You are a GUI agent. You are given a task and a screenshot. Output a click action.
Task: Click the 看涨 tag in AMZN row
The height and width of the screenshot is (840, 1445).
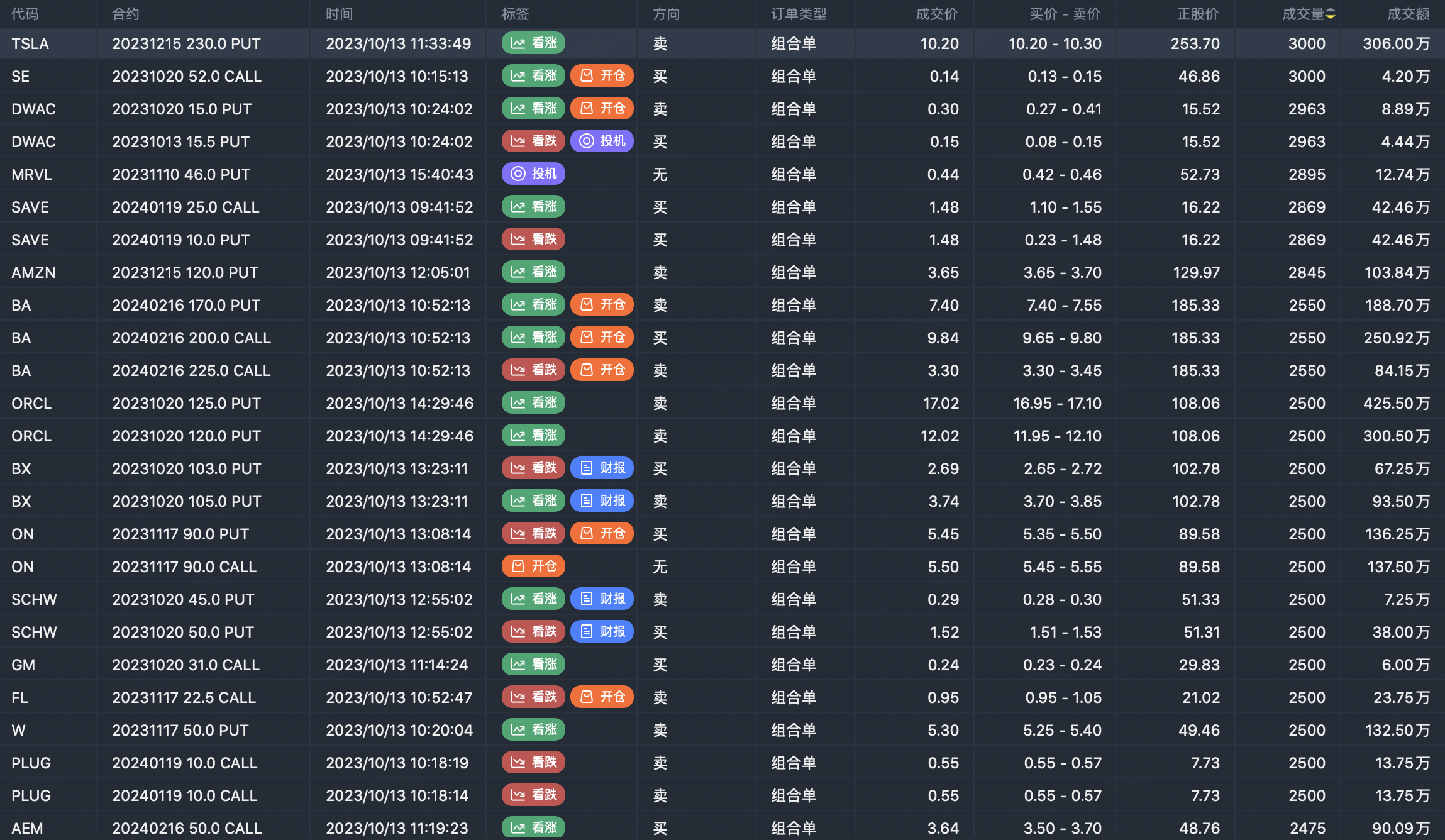click(x=533, y=272)
